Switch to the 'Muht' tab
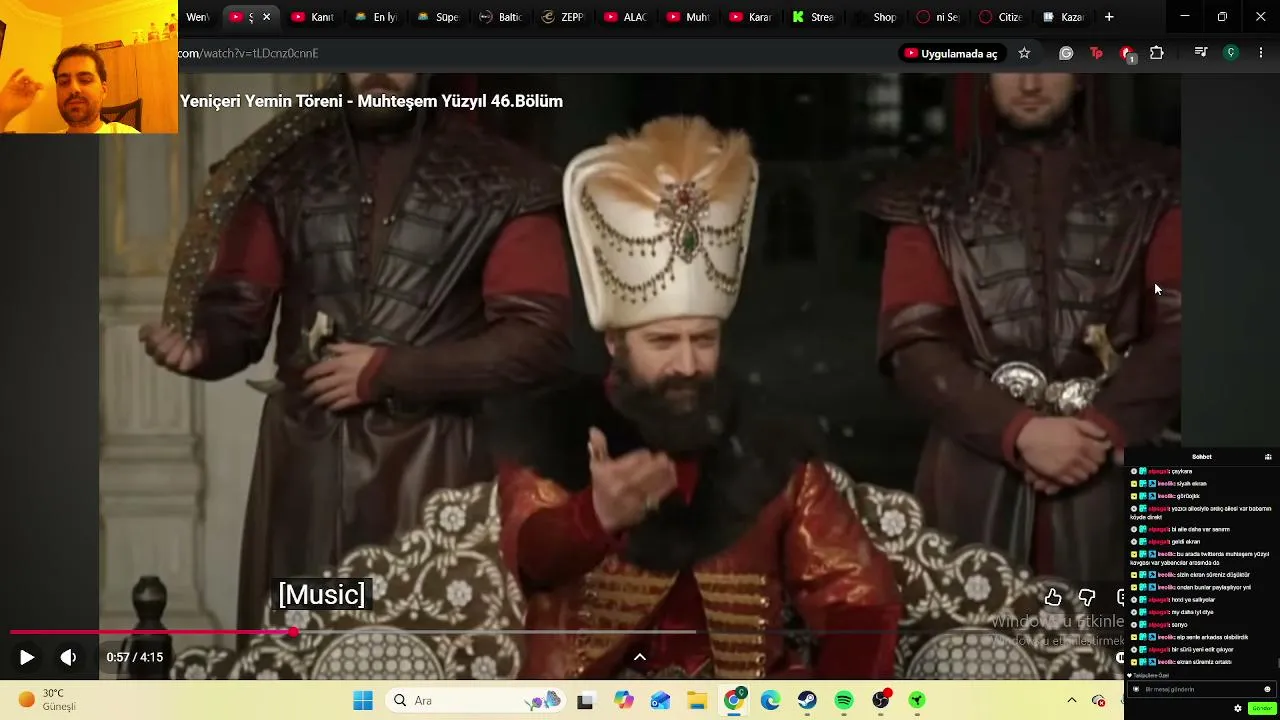This screenshot has height=720, width=1280. (x=687, y=17)
